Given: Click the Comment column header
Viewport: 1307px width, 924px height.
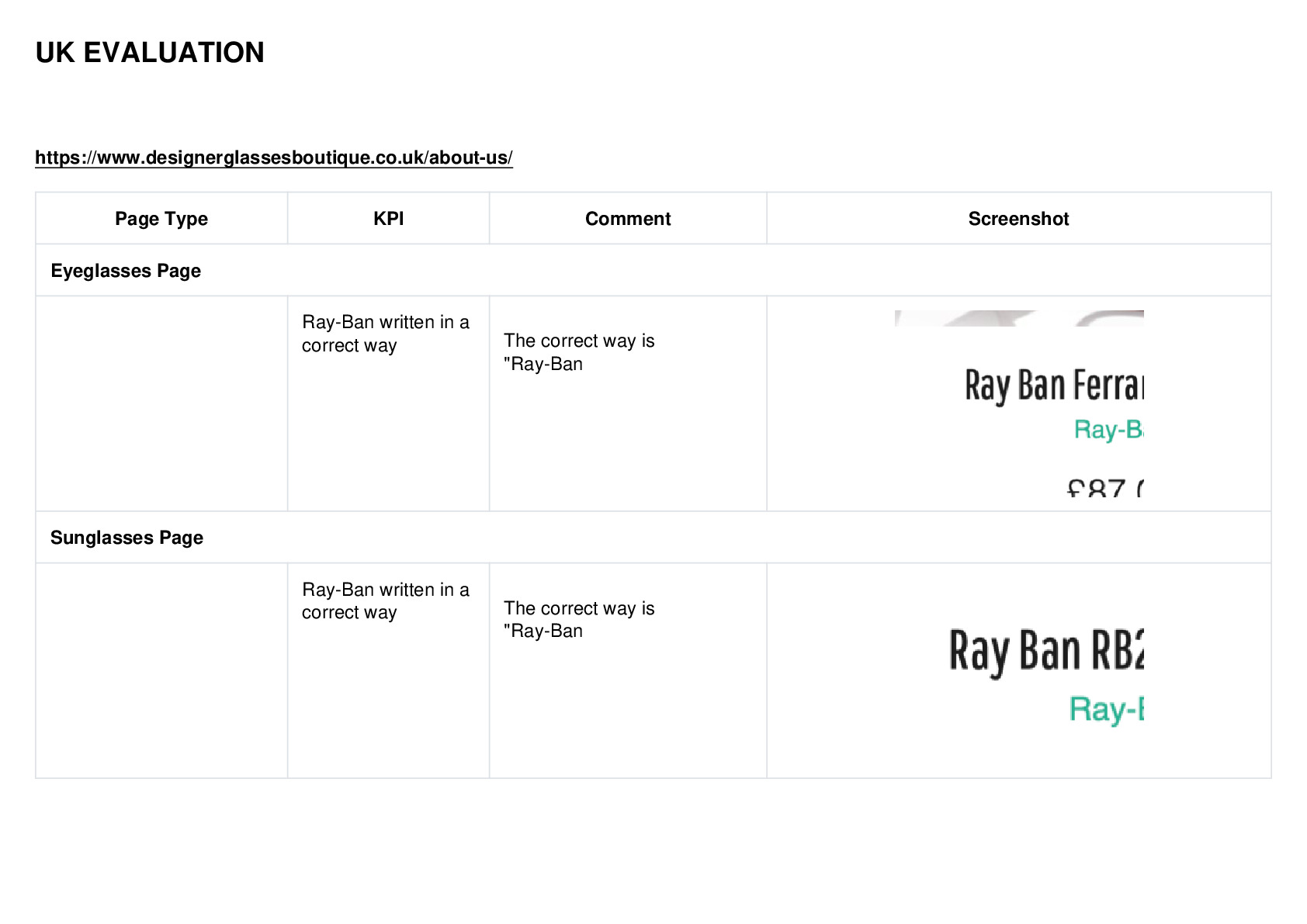Looking at the screenshot, I should tap(628, 219).
